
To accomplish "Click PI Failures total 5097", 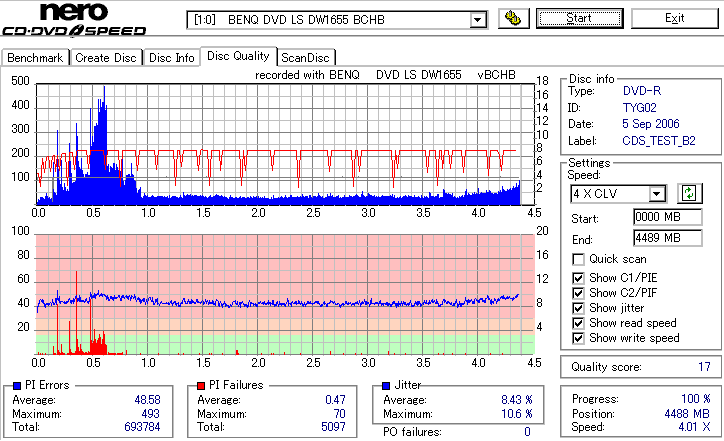I will pyautogui.click(x=333, y=427).
